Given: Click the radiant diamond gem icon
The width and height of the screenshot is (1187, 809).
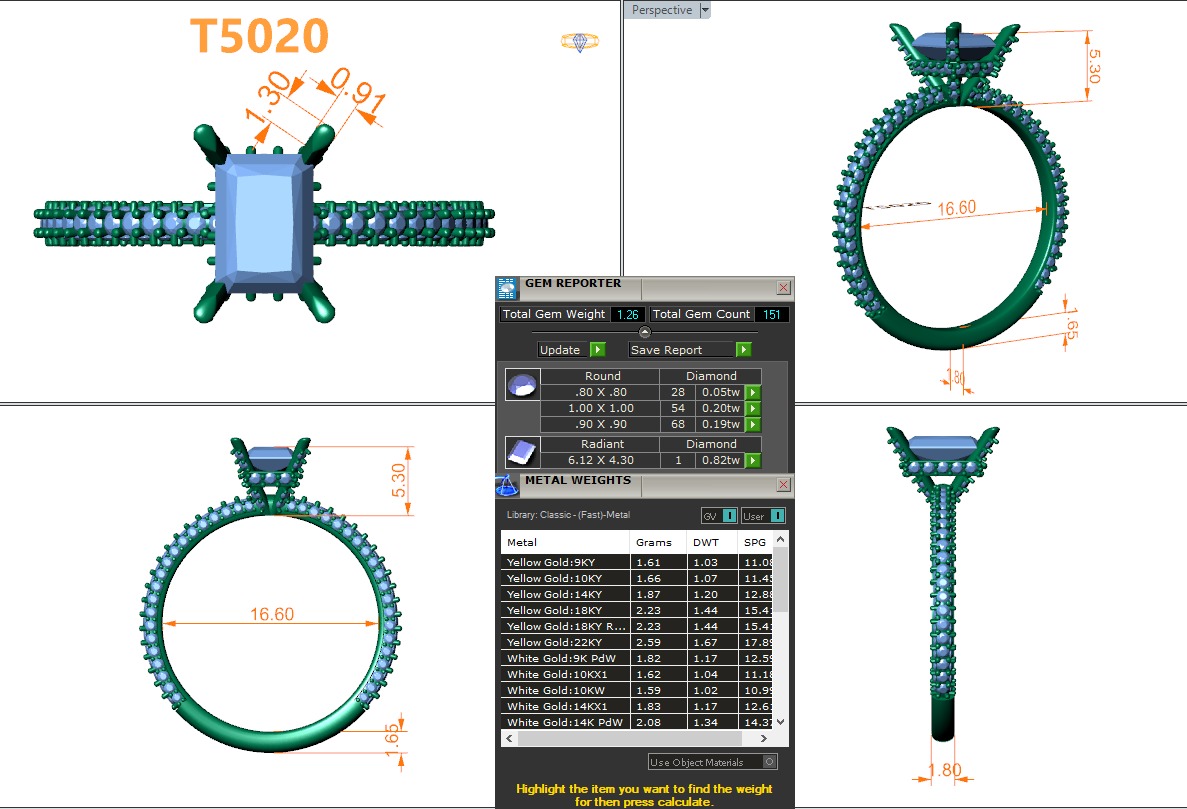Looking at the screenshot, I should pyautogui.click(x=521, y=453).
